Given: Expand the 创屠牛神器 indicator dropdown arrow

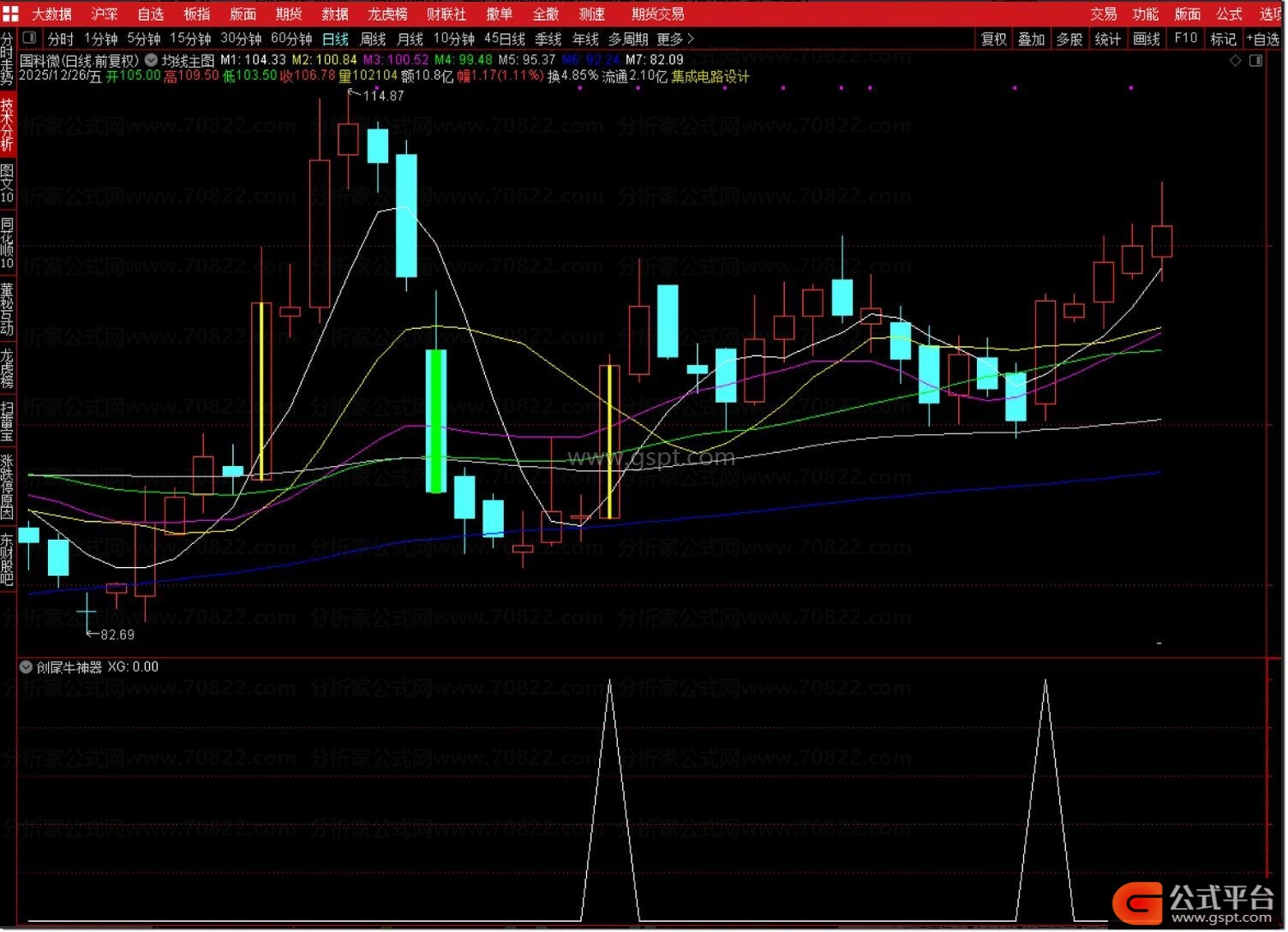Looking at the screenshot, I should point(26,667).
